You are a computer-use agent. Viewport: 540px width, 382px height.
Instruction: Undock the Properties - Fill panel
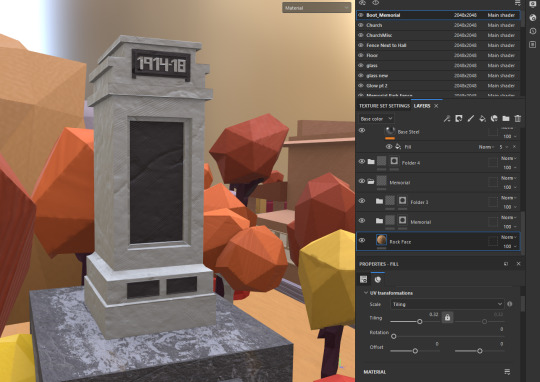(x=506, y=264)
